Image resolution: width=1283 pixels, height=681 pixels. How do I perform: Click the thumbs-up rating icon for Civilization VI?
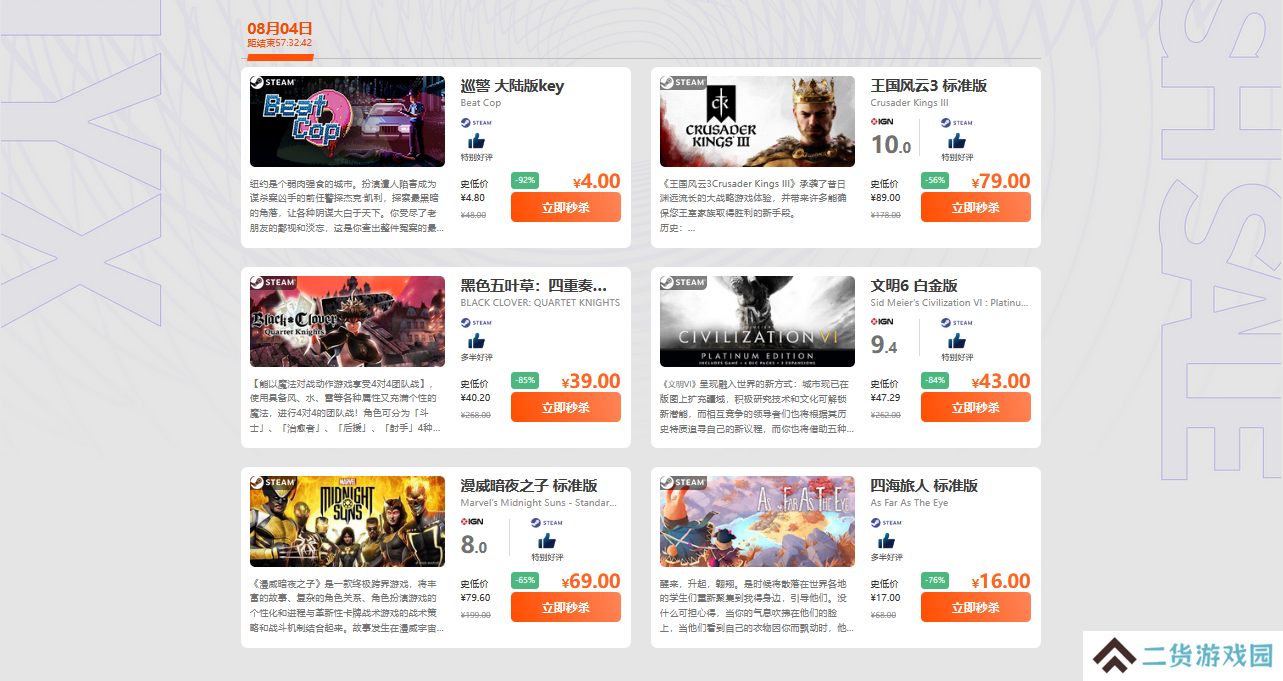[956, 341]
